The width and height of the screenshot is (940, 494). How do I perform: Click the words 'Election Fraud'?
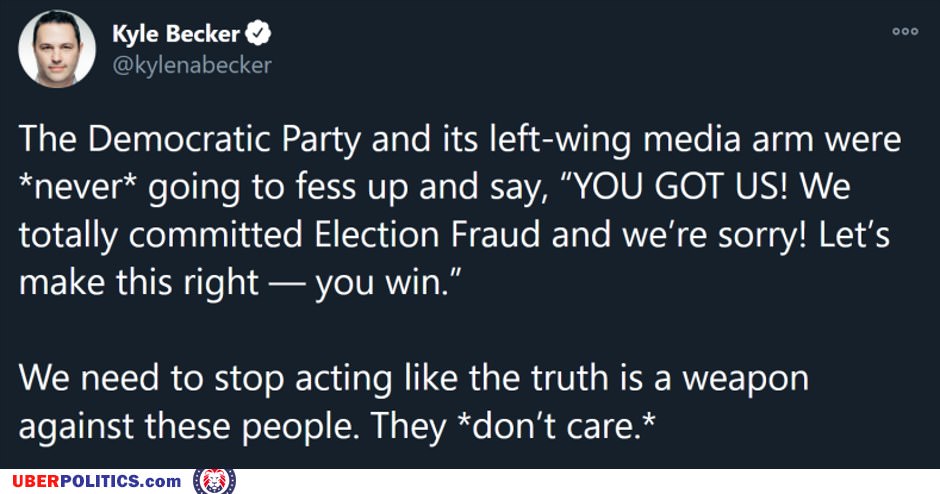428,234
